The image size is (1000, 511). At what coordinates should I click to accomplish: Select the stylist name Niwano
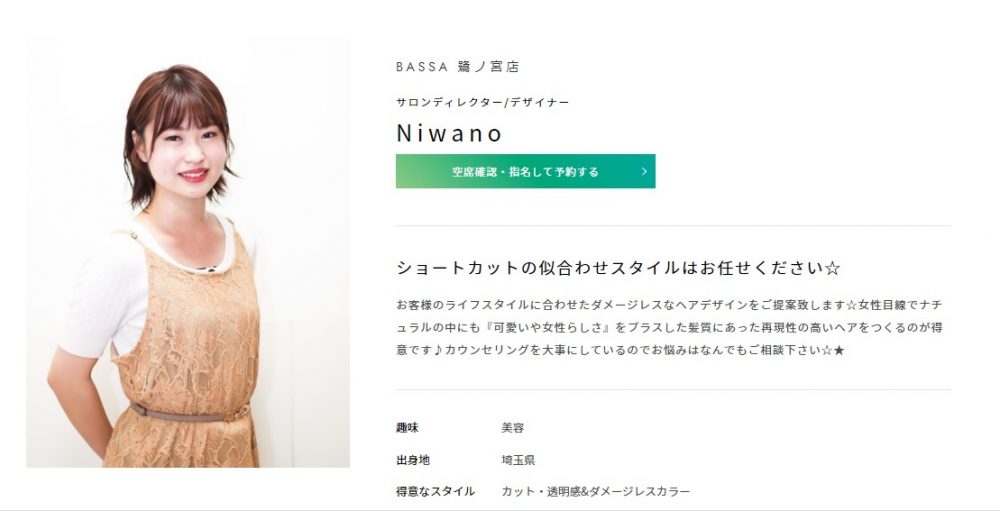(450, 133)
